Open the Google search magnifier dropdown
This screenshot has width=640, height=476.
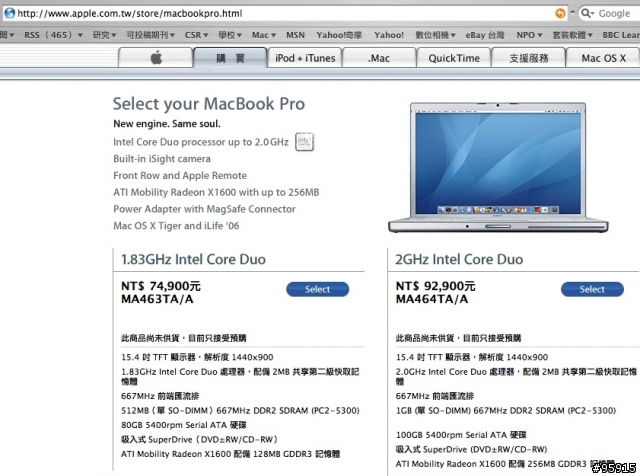[x=587, y=13]
